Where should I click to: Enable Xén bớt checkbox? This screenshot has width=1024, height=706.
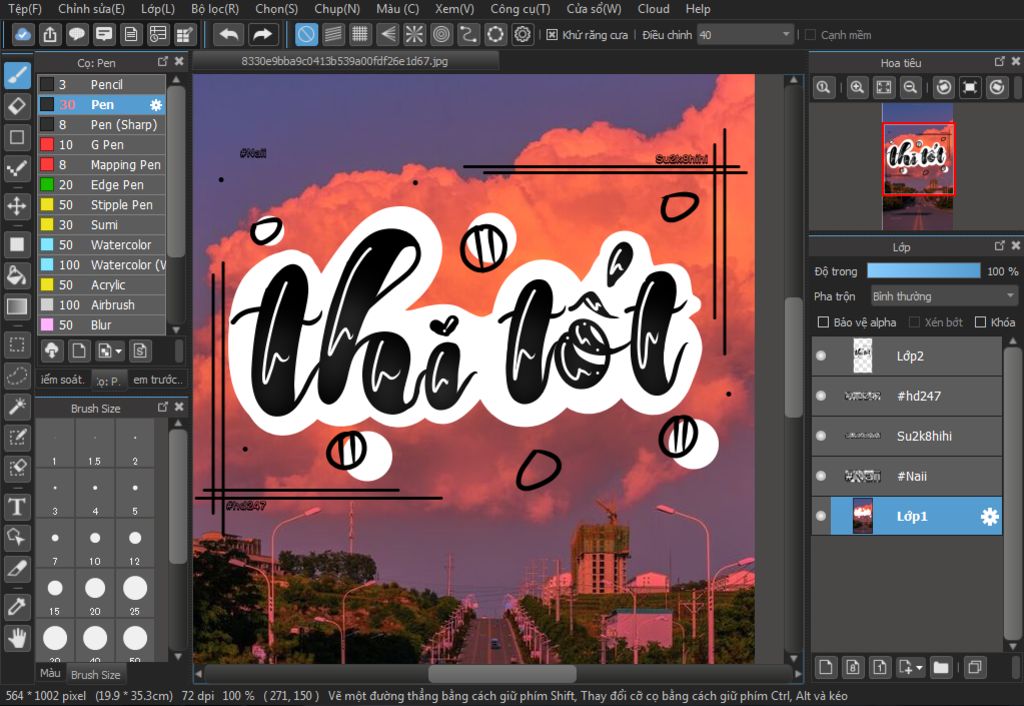[x=914, y=322]
